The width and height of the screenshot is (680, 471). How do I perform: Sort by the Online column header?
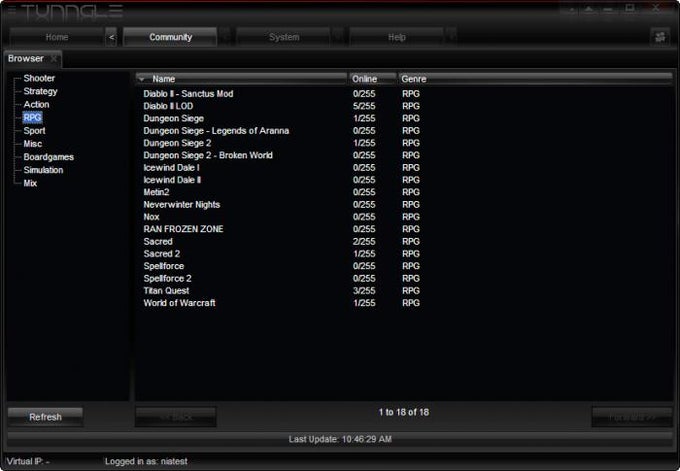(372, 79)
